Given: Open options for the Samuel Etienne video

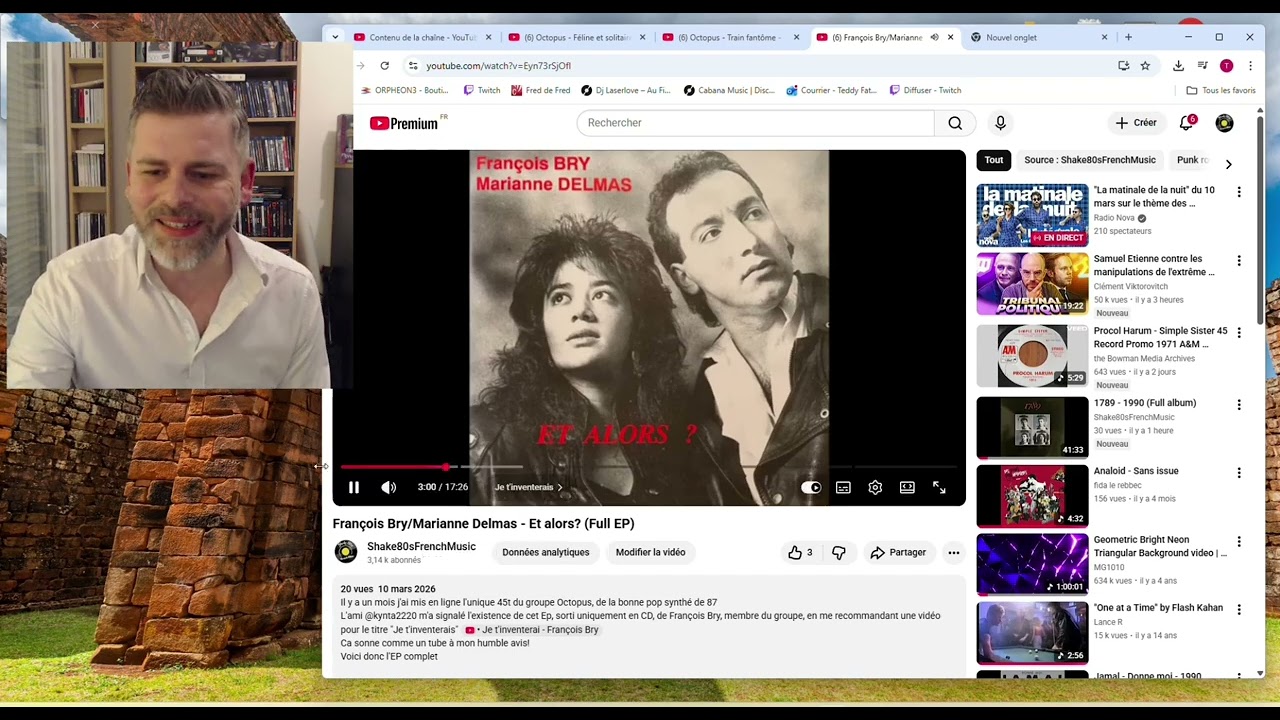Looking at the screenshot, I should pyautogui.click(x=1239, y=261).
